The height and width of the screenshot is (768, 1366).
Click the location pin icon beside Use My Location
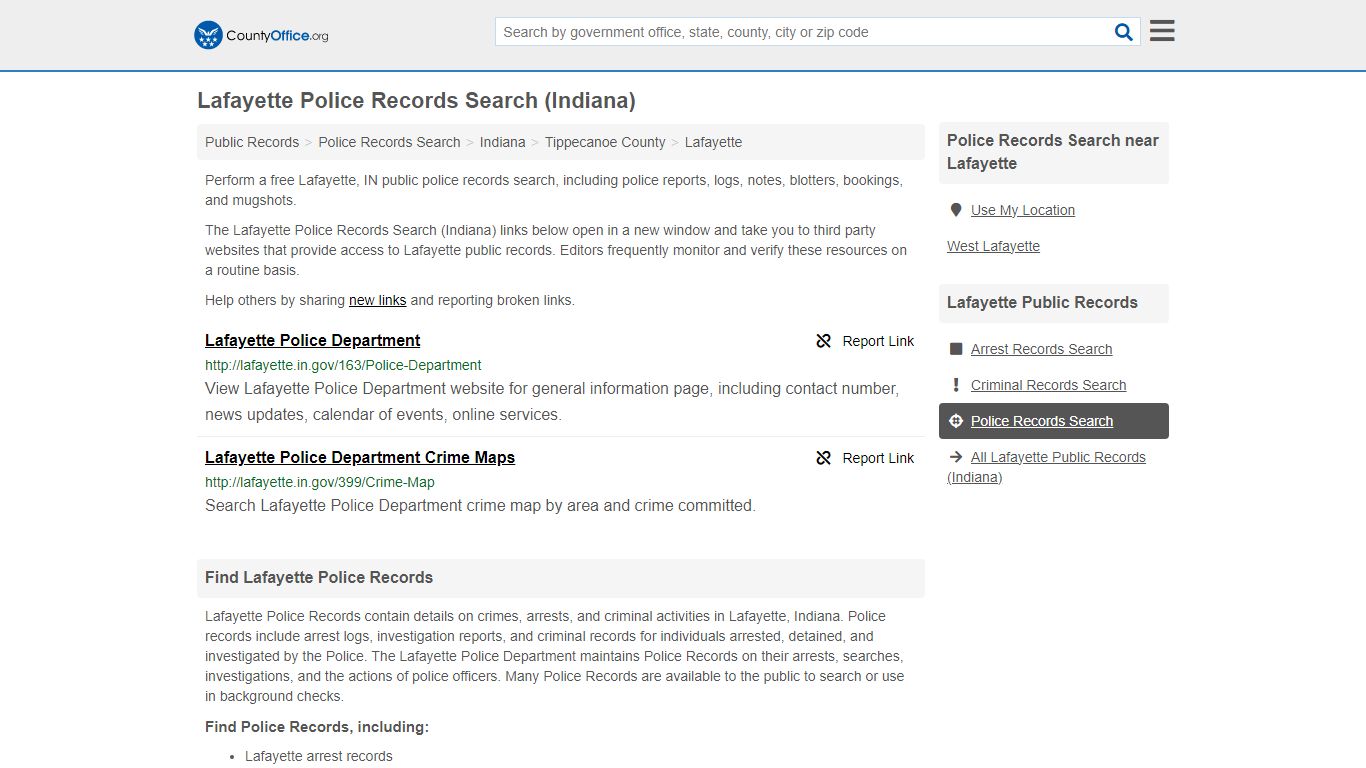pos(956,210)
